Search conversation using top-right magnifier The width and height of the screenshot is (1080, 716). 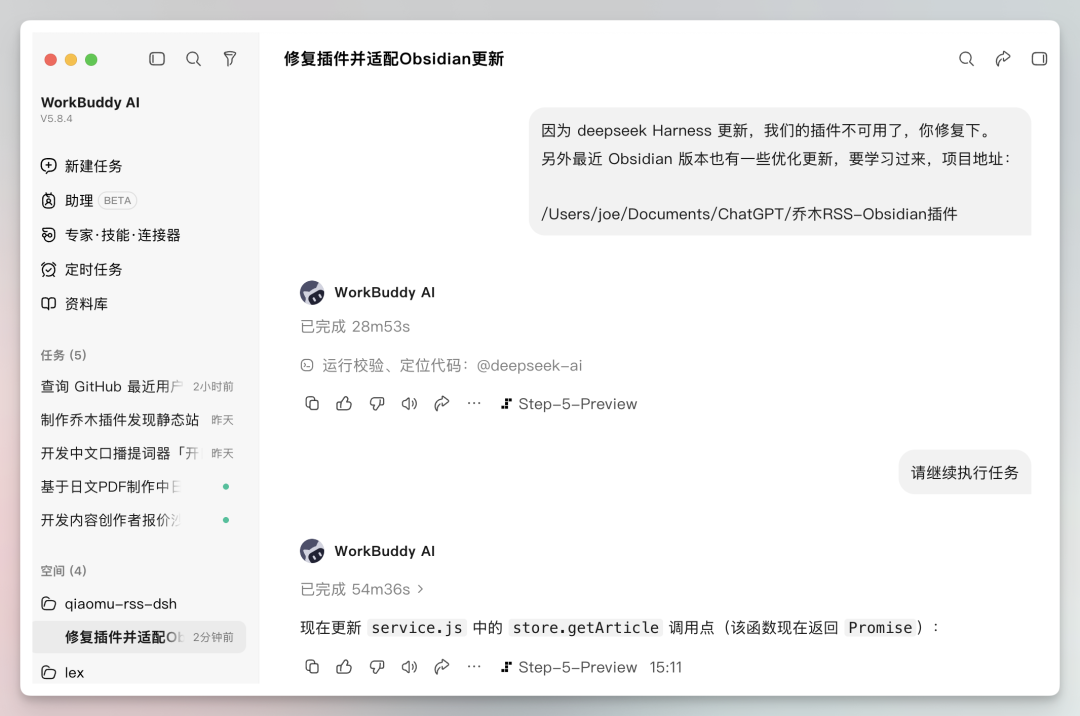(x=966, y=59)
